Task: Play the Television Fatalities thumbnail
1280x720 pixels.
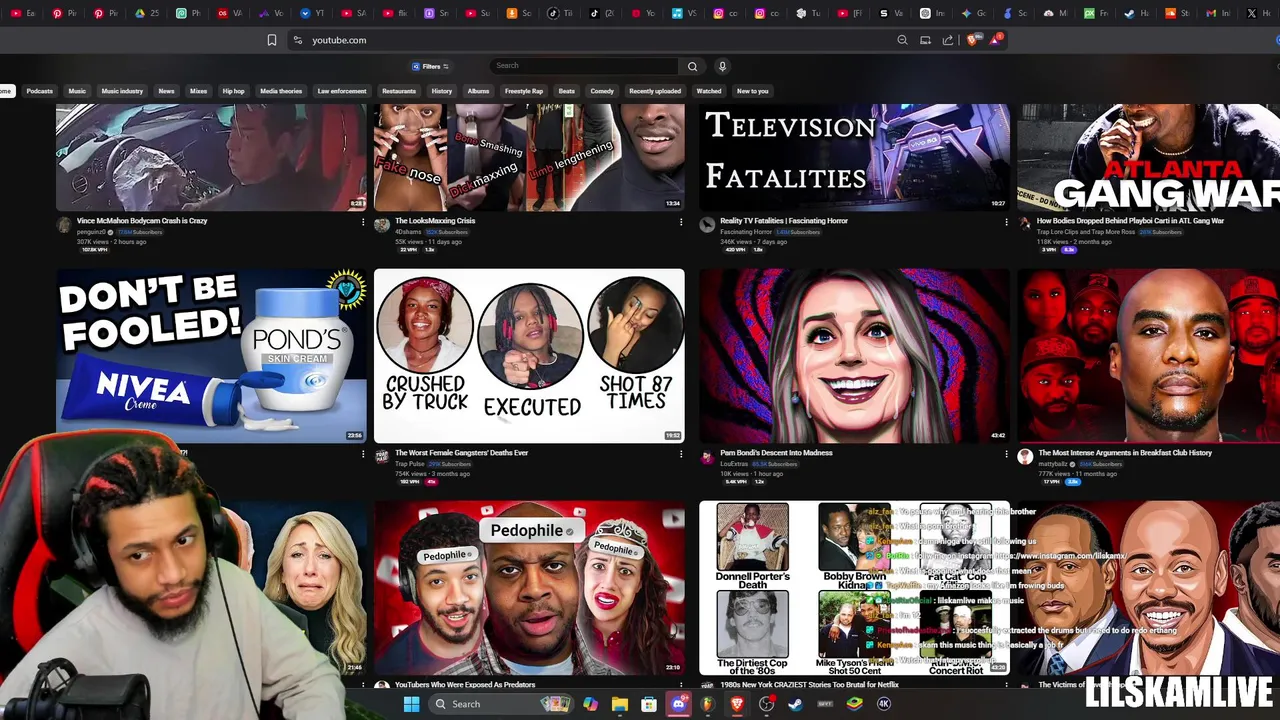Action: click(854, 157)
